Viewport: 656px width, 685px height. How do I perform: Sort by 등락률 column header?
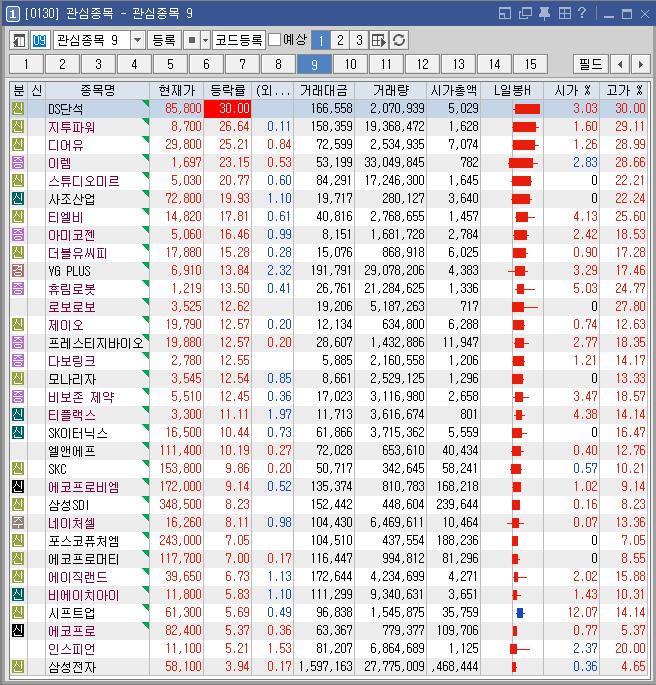click(x=228, y=90)
